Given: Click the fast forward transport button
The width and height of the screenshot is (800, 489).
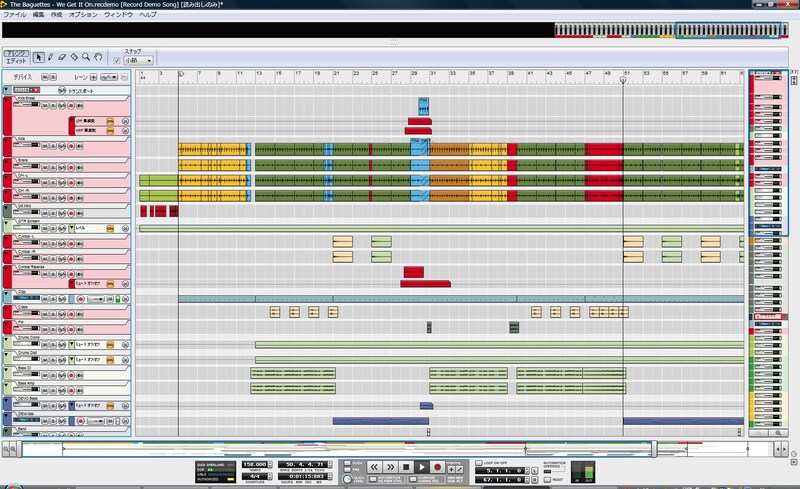Looking at the screenshot, I should (x=390, y=467).
